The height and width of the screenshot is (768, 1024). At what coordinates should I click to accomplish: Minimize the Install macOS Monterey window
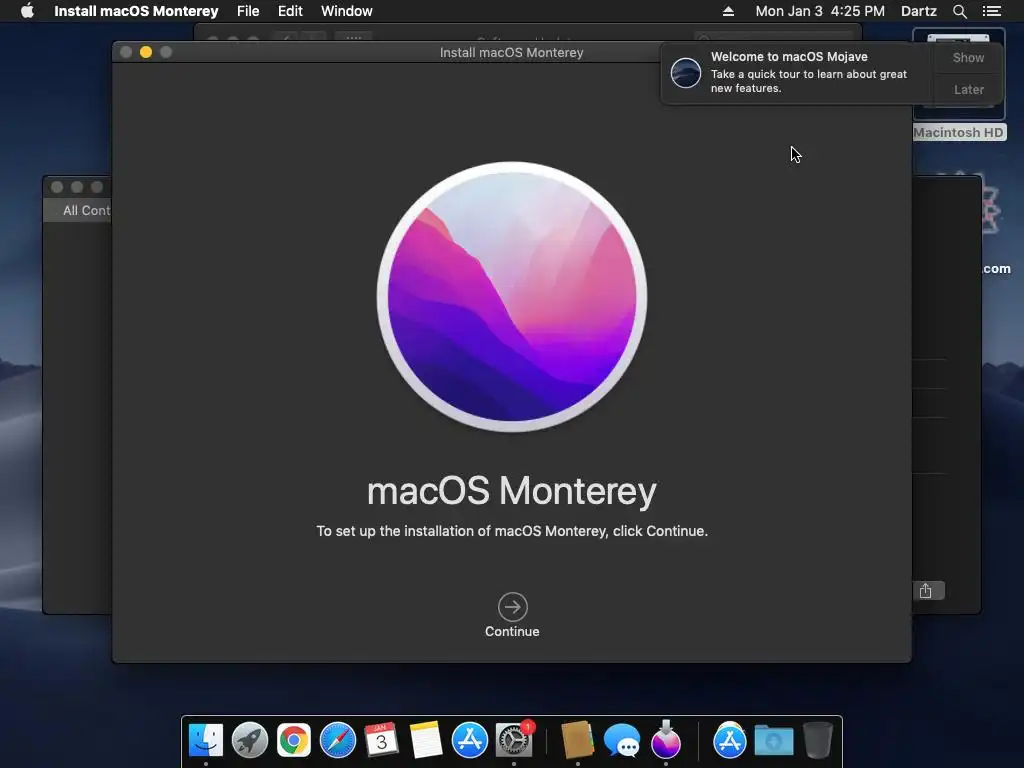pos(146,52)
